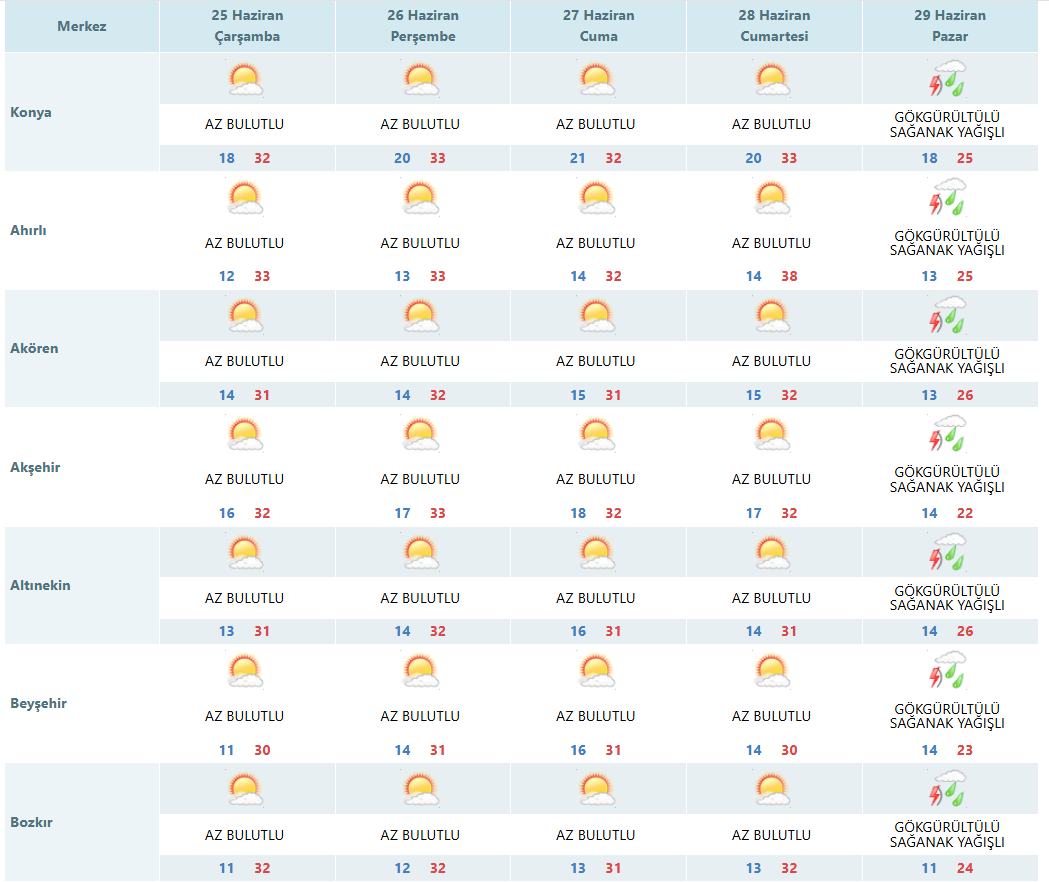Select the 29 Haziran Pazar header
The image size is (1049, 882).
point(950,26)
